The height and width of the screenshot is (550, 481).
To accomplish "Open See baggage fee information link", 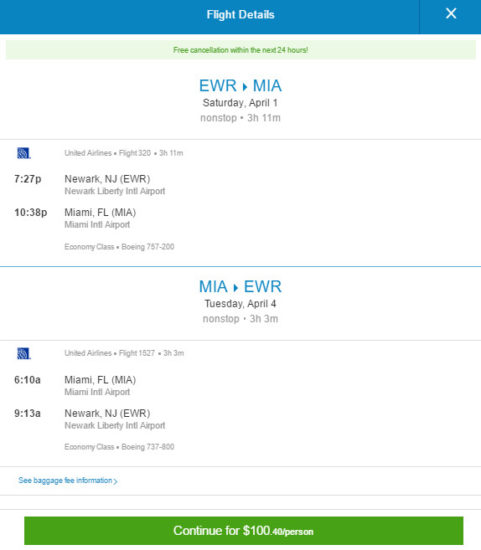I will coord(65,480).
